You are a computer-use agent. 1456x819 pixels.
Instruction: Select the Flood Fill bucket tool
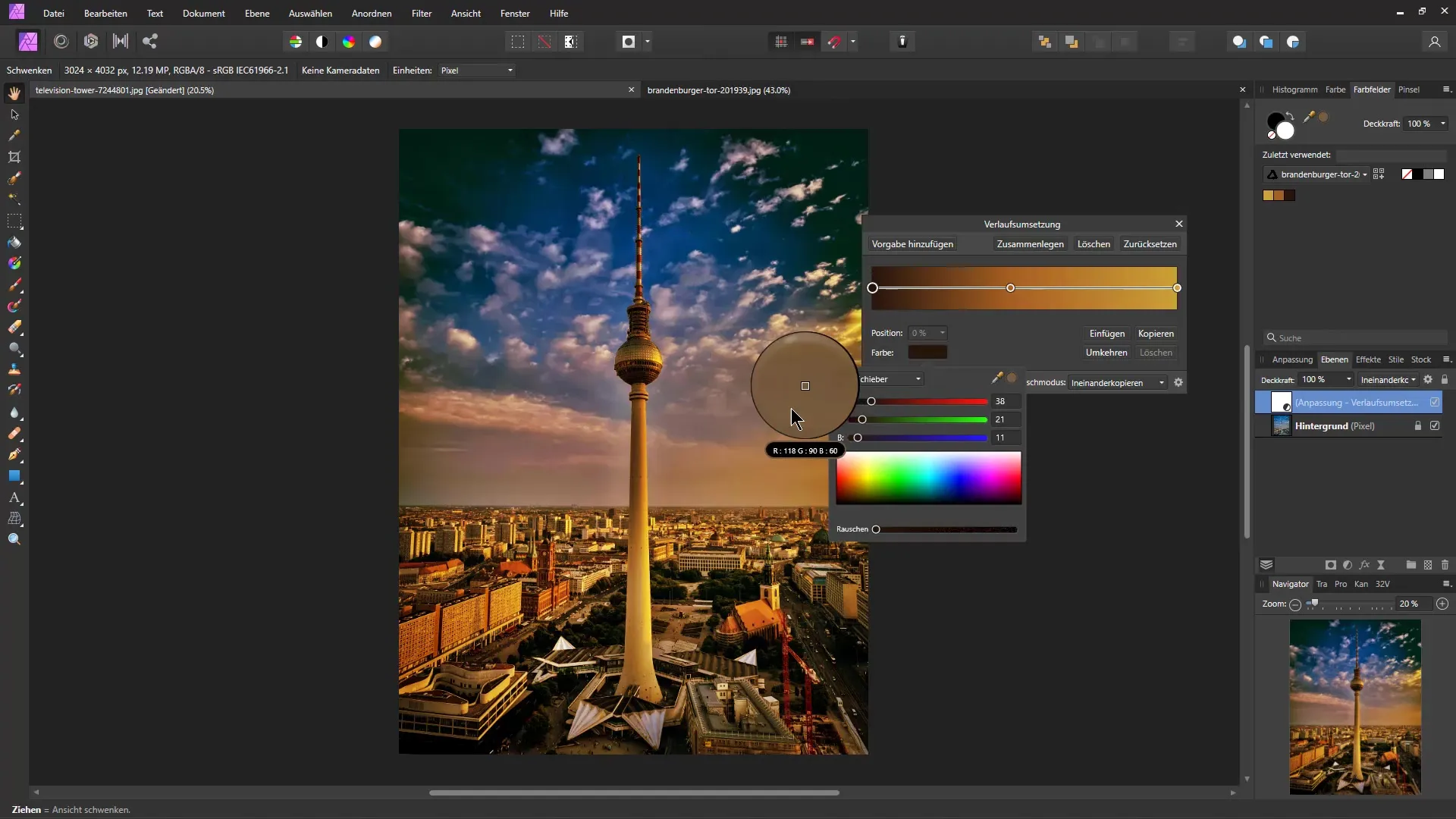(14, 243)
